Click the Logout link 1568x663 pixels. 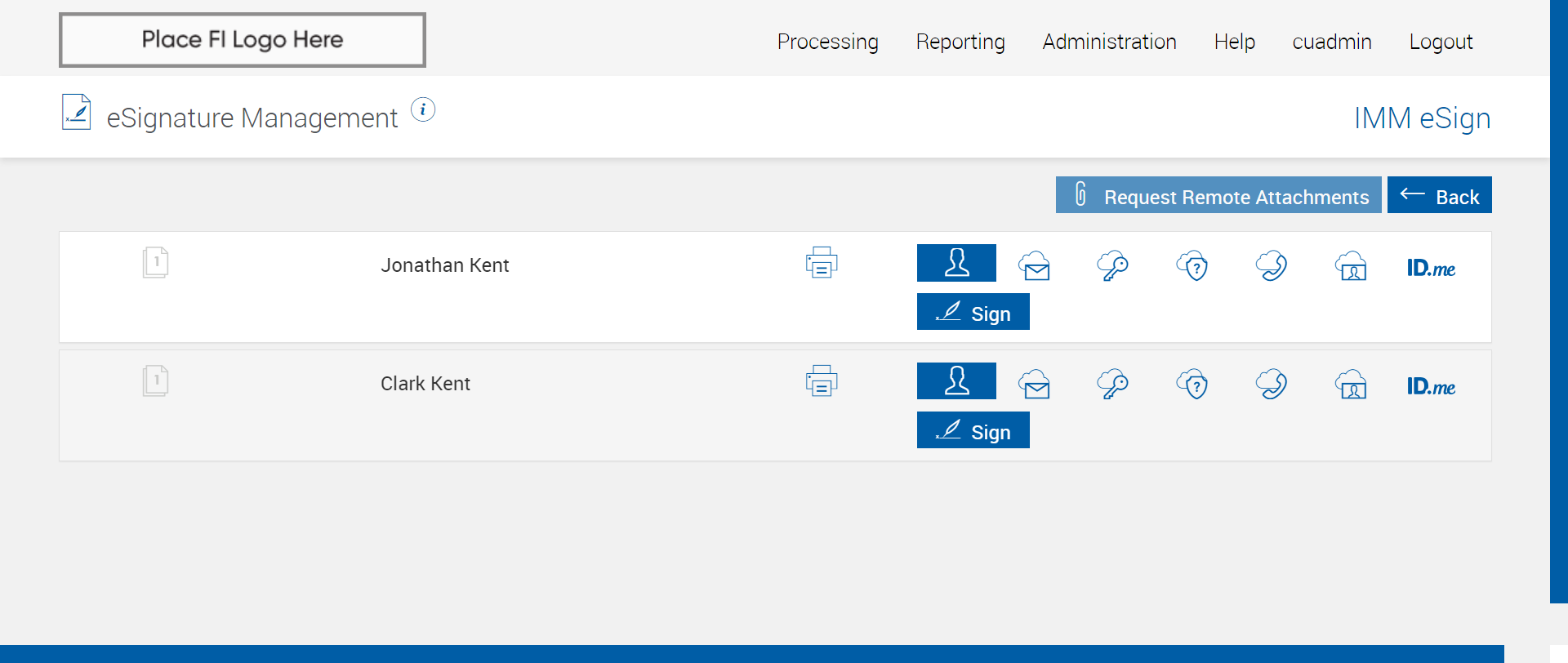click(x=1441, y=42)
